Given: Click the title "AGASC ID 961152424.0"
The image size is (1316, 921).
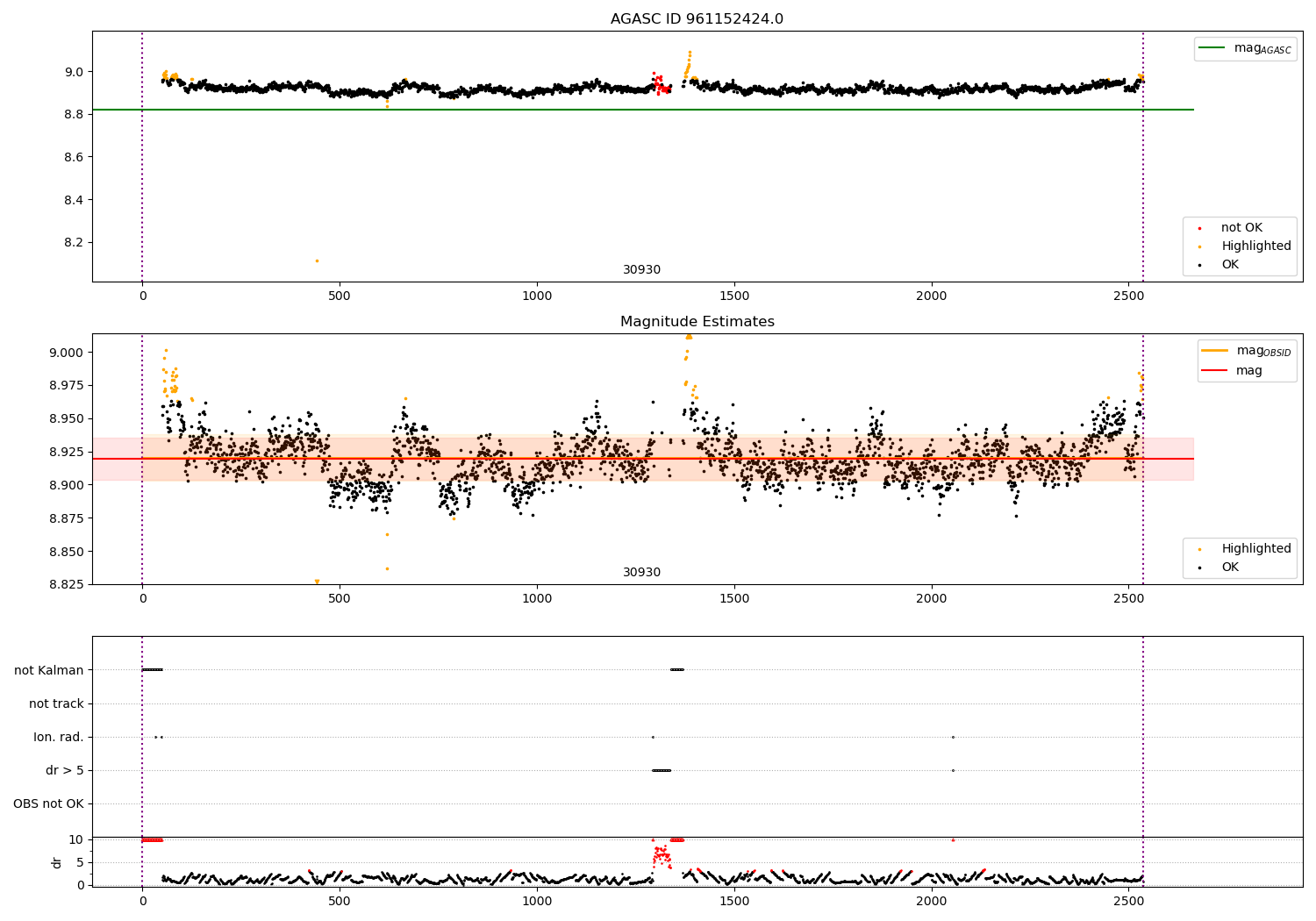Looking at the screenshot, I should coord(697,19).
